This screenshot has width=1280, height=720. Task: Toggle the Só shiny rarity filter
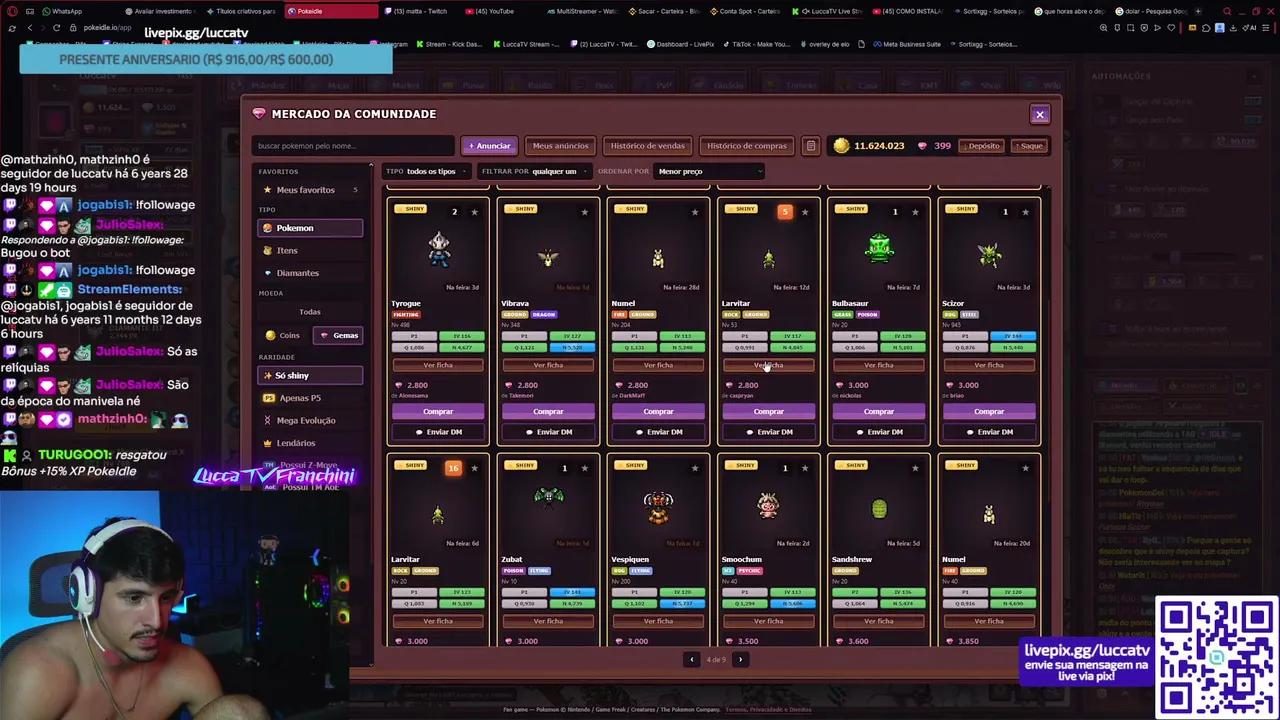(x=310, y=375)
